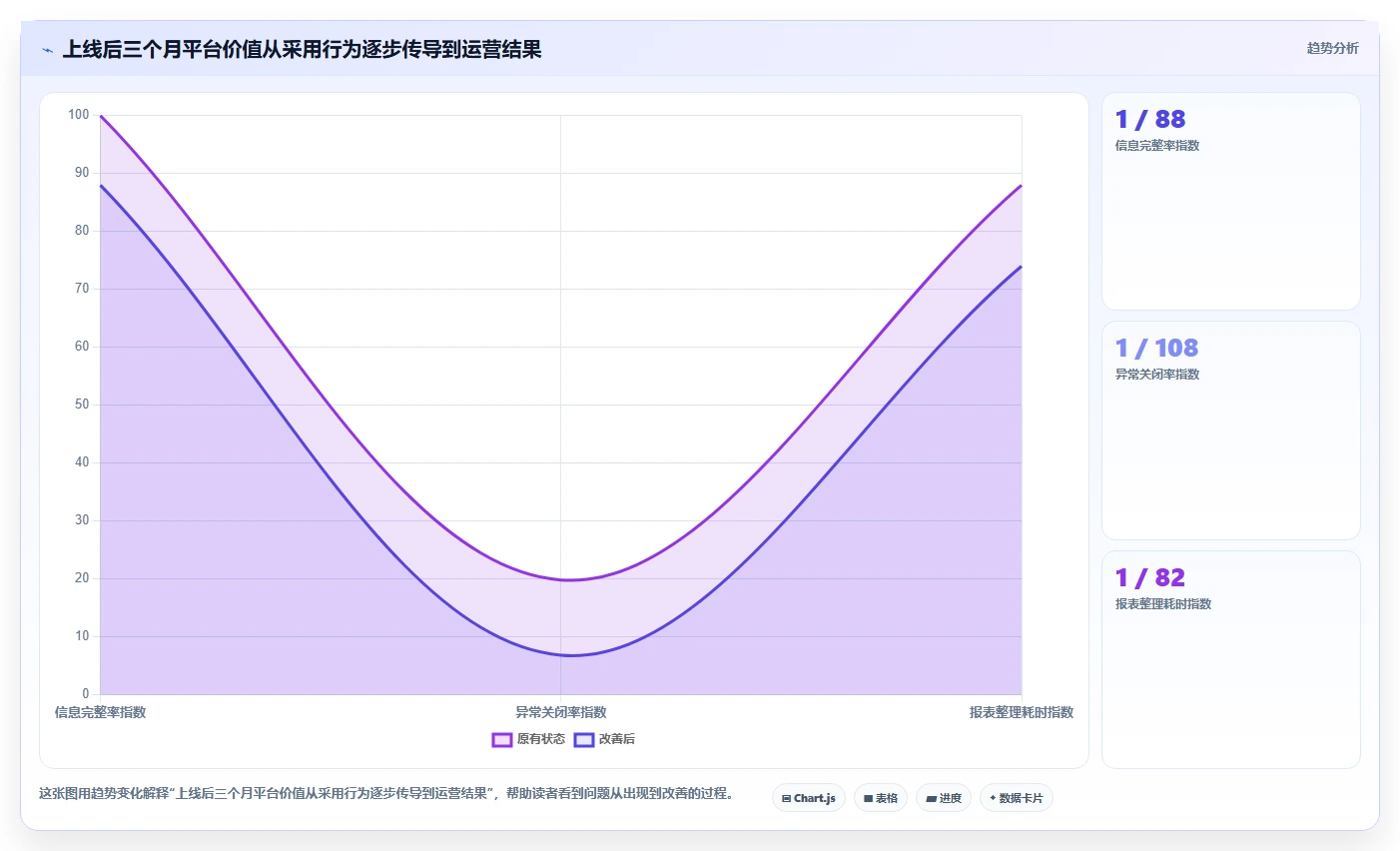Click the 异常关闭率指数 card label
This screenshot has width=1400, height=851.
[1157, 375]
